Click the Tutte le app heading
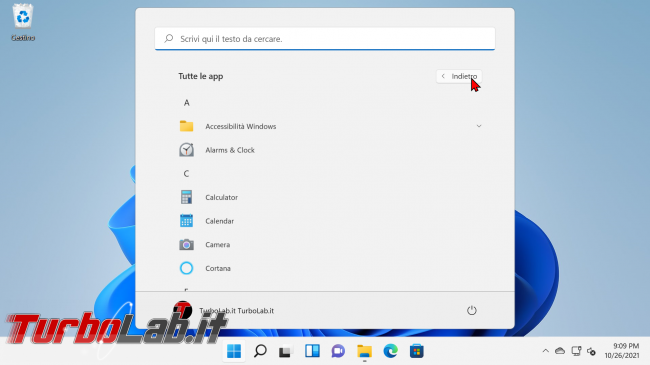 [201, 76]
